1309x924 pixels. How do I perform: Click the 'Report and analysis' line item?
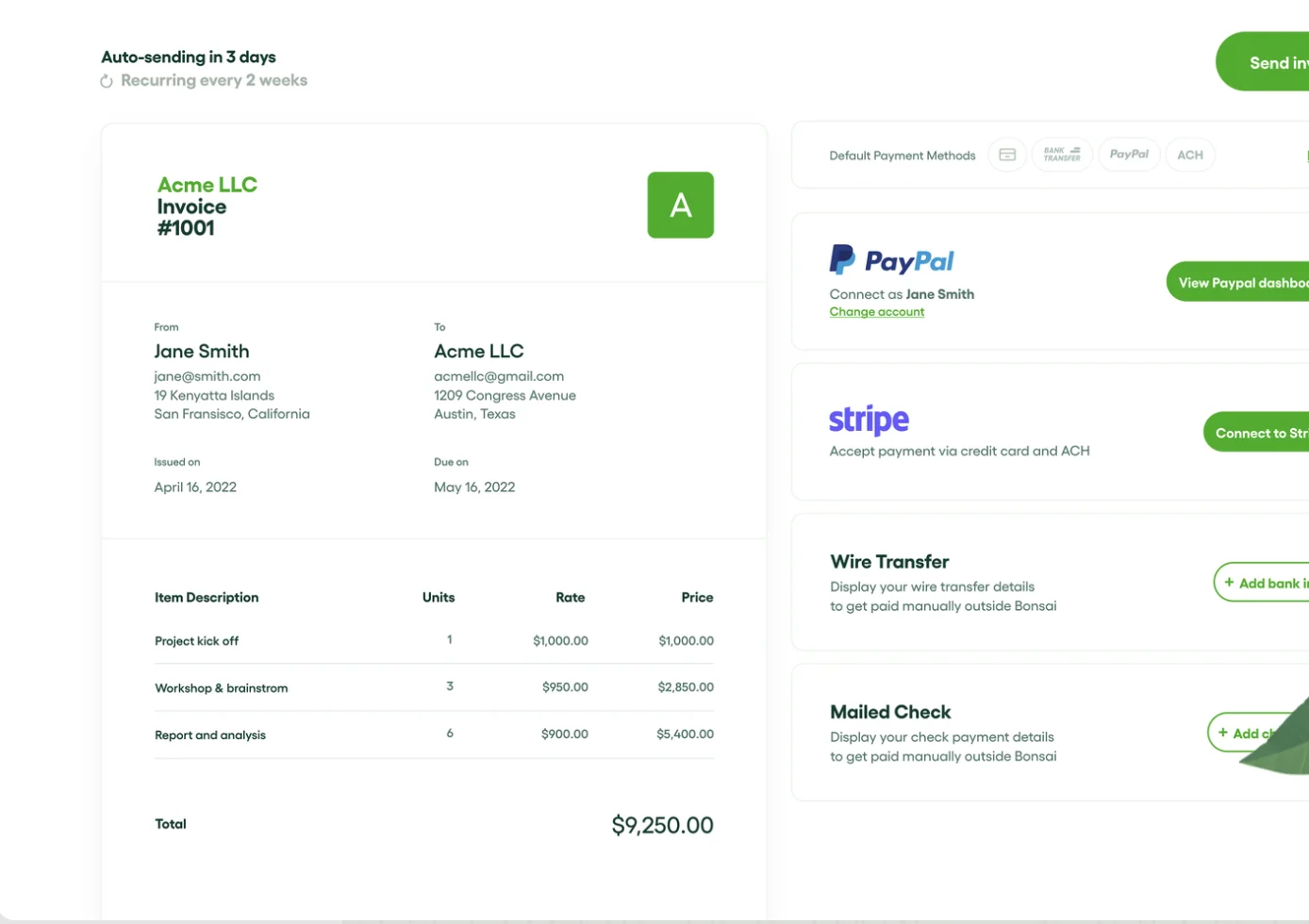pos(210,734)
